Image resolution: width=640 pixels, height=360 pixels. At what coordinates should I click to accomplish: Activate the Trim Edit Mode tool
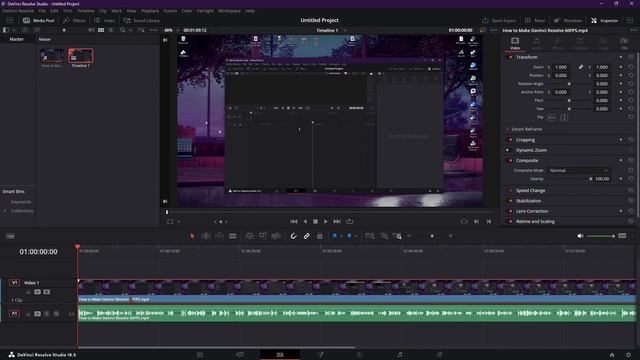206,236
